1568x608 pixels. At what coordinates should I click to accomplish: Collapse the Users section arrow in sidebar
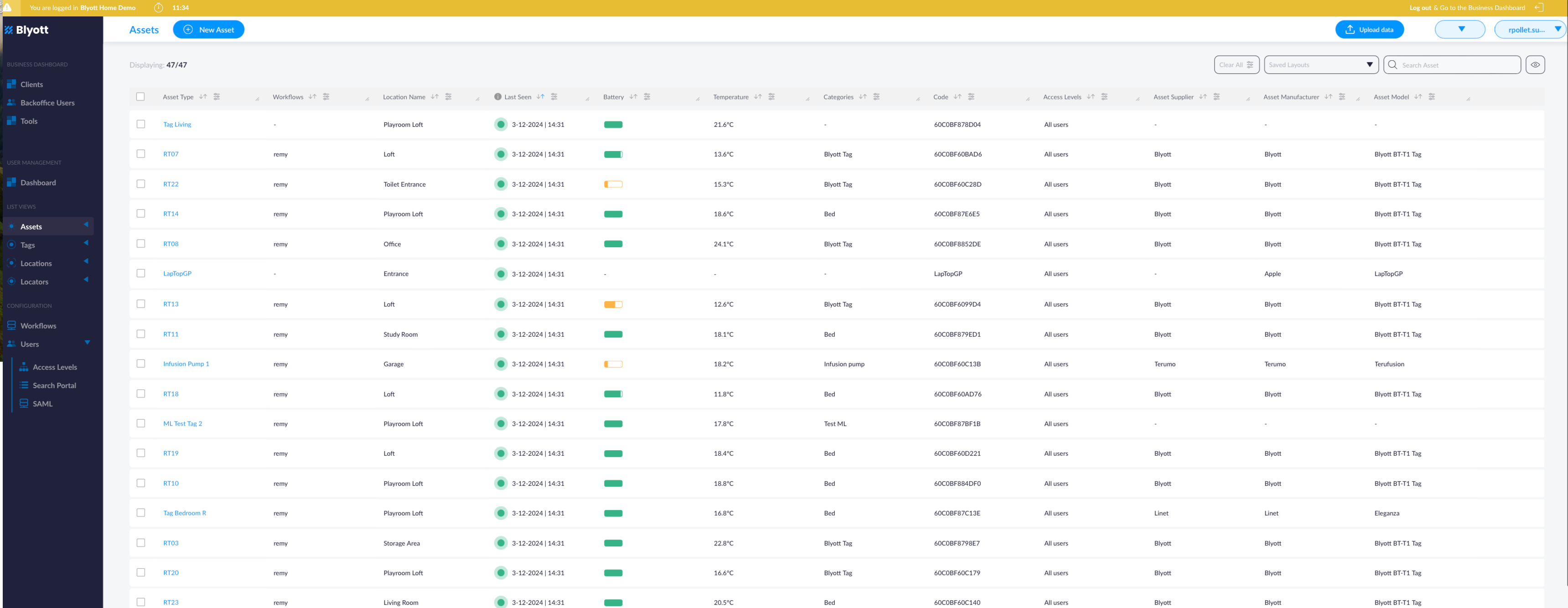click(87, 343)
